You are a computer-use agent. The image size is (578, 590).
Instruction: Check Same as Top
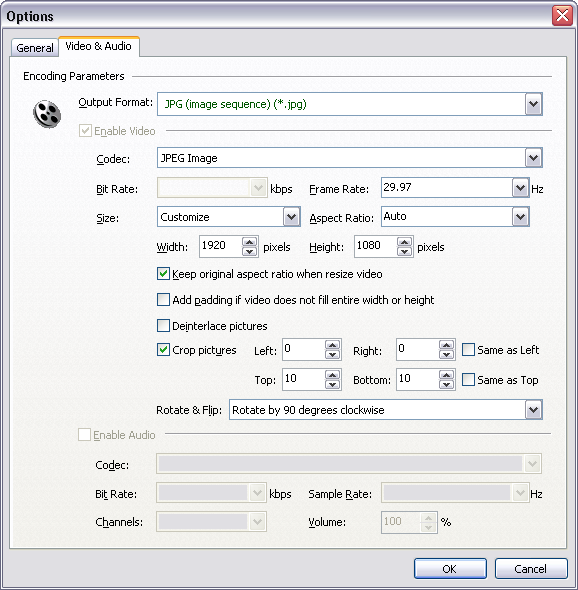pos(468,379)
